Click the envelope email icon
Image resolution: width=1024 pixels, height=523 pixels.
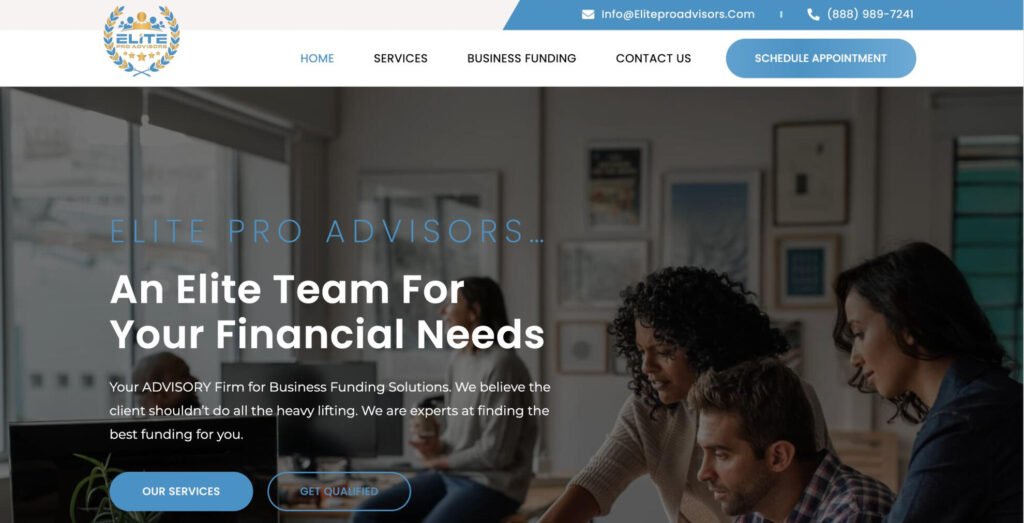[x=588, y=14]
